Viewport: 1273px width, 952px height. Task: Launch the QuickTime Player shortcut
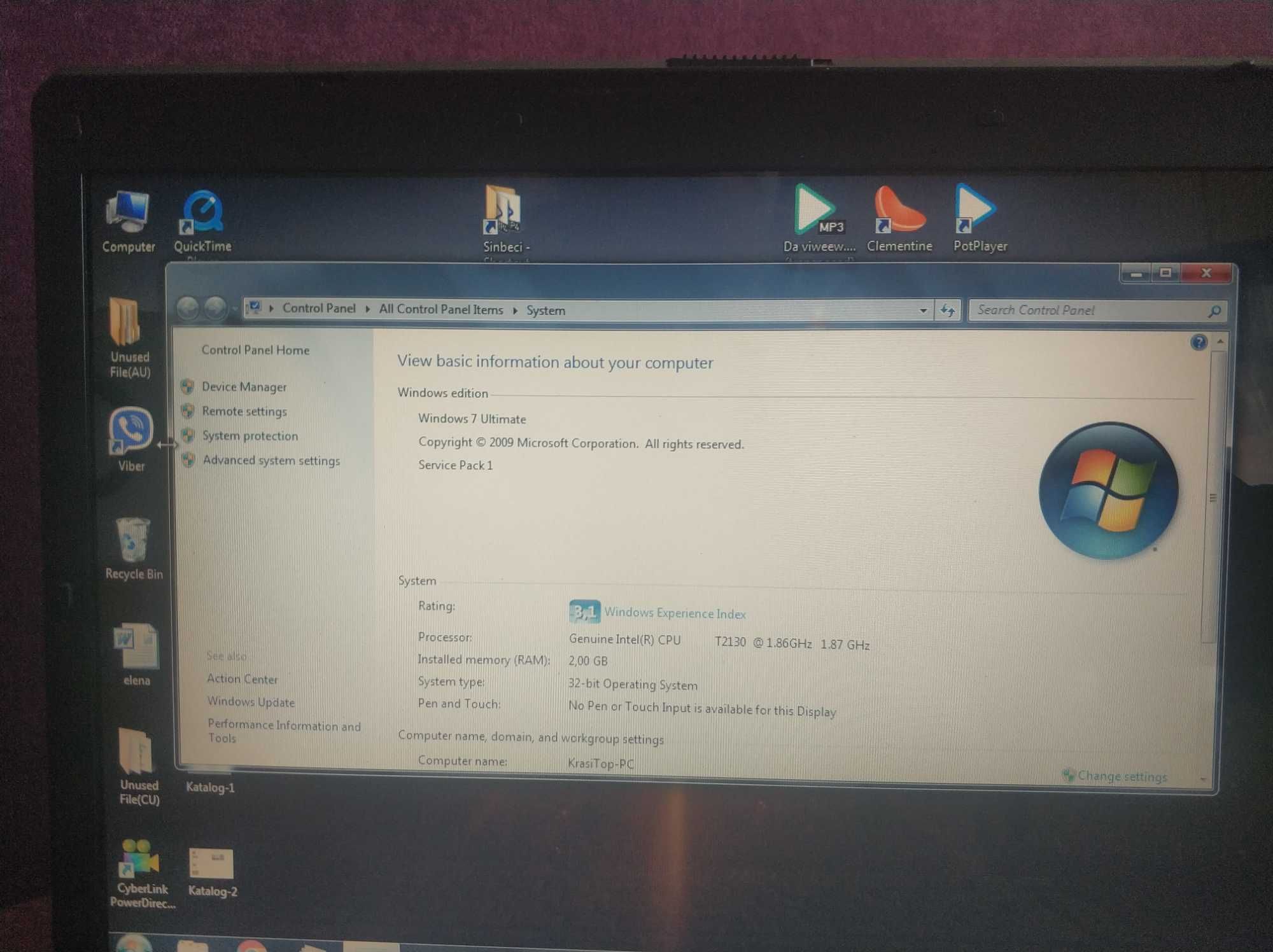coord(202,221)
